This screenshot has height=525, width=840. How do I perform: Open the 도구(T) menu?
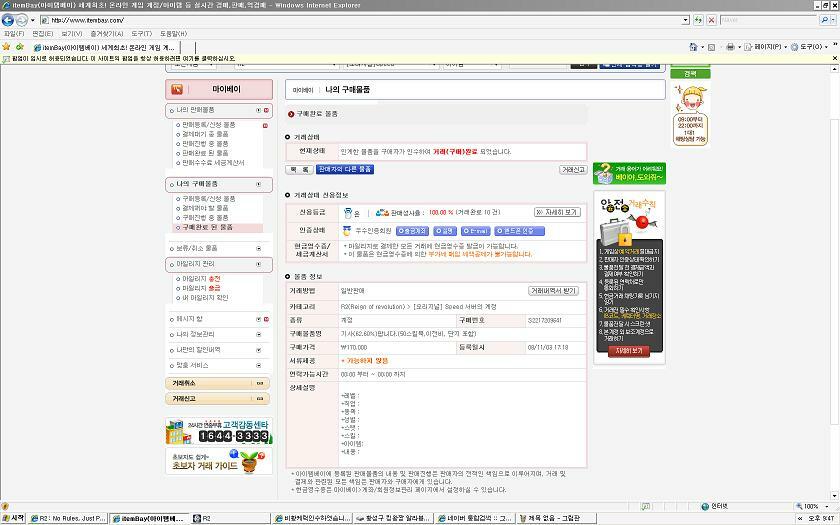(141, 33)
